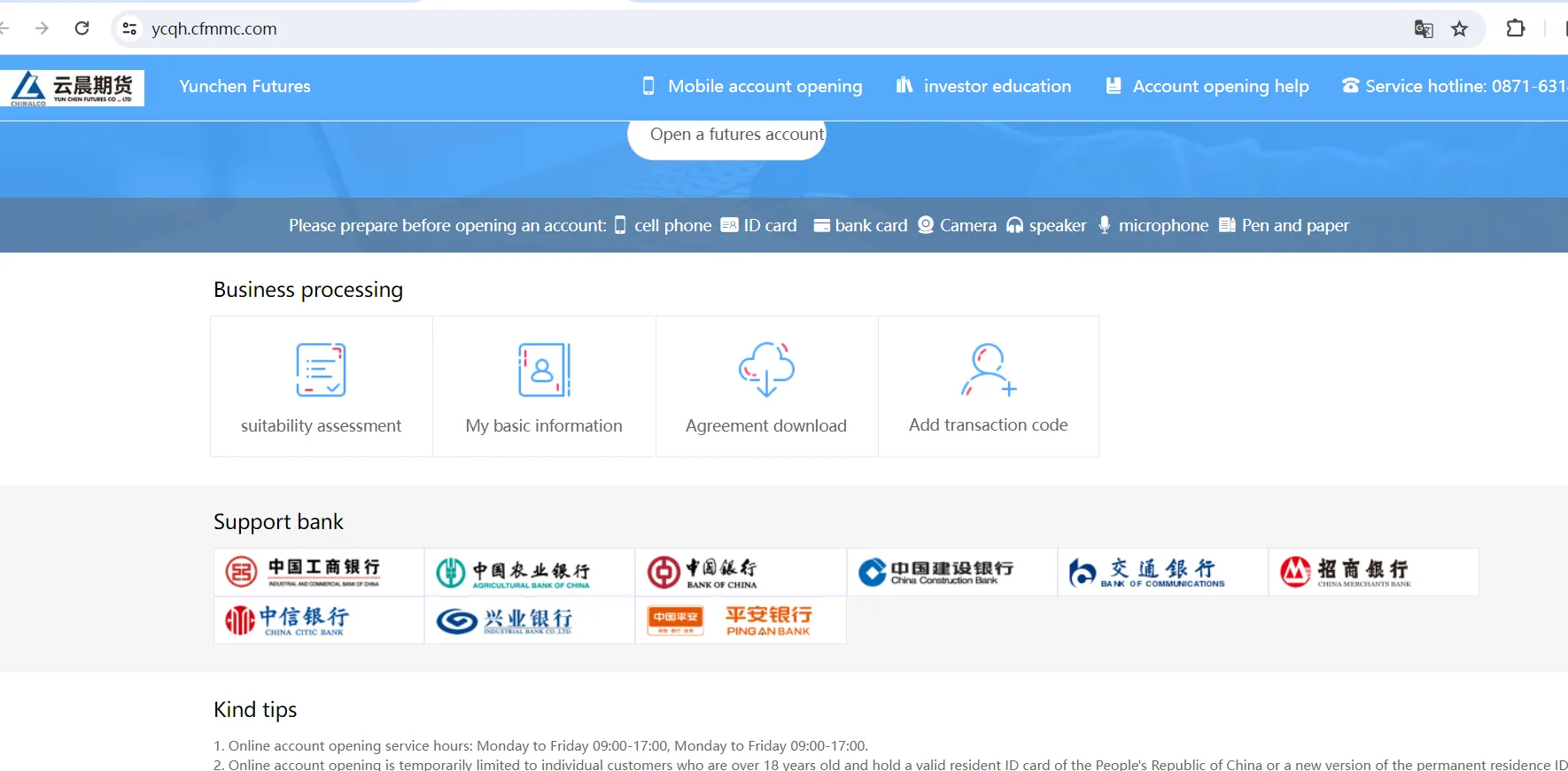
Task: Click the 'microphone' label text
Action: [x=1163, y=225]
